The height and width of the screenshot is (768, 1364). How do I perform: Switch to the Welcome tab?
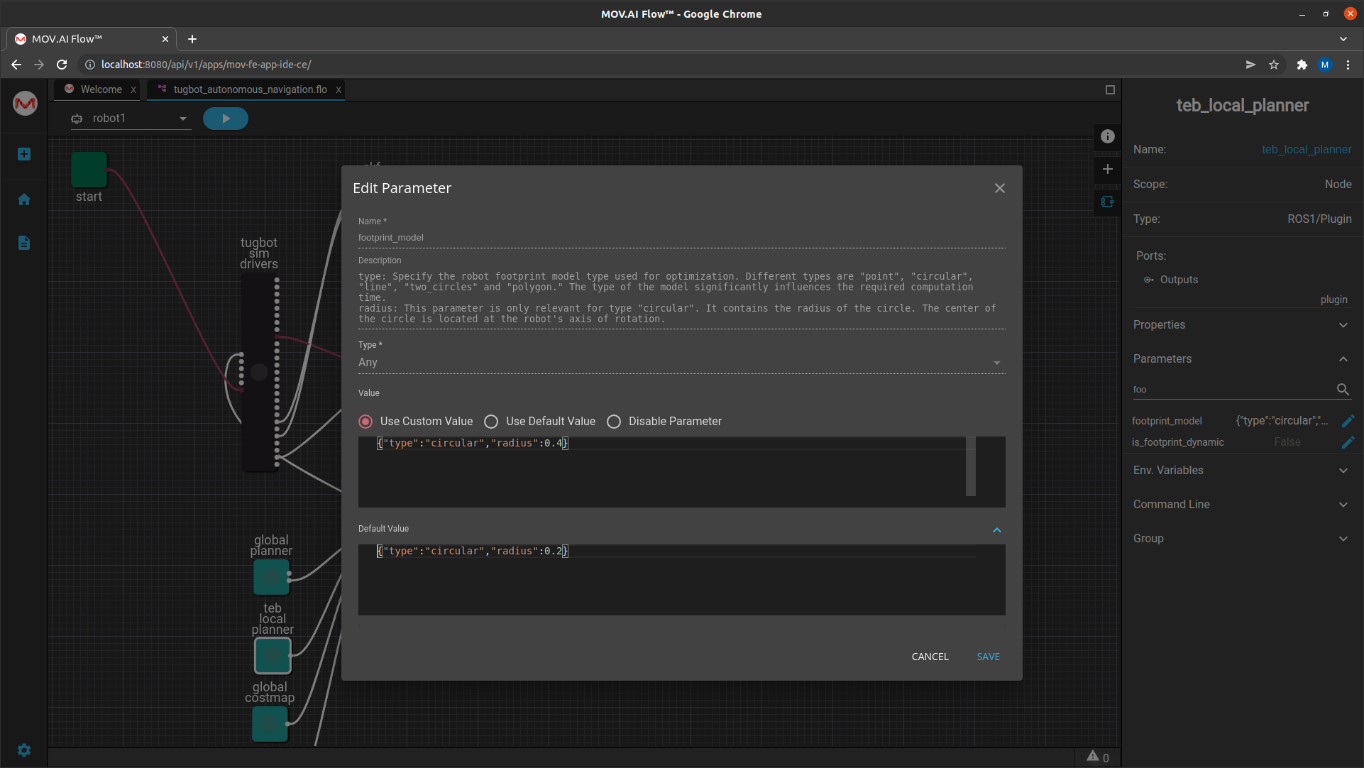(x=101, y=89)
